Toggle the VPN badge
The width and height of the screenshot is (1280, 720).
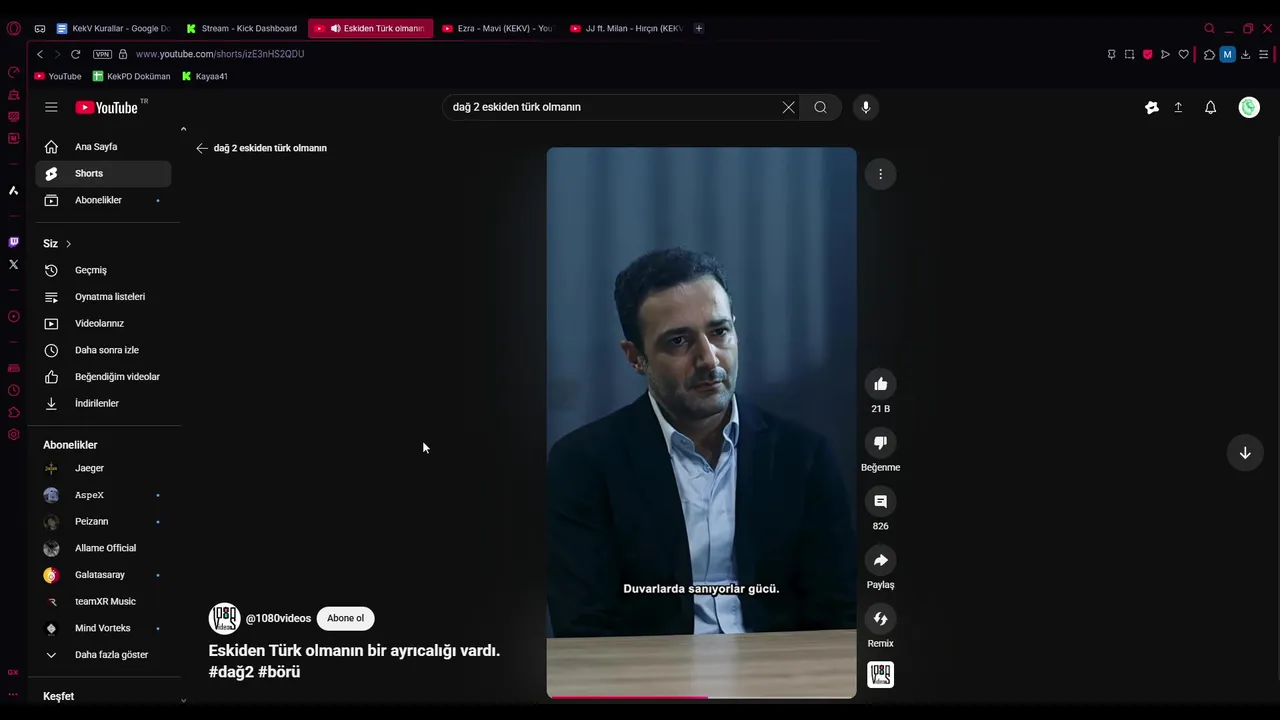[102, 54]
